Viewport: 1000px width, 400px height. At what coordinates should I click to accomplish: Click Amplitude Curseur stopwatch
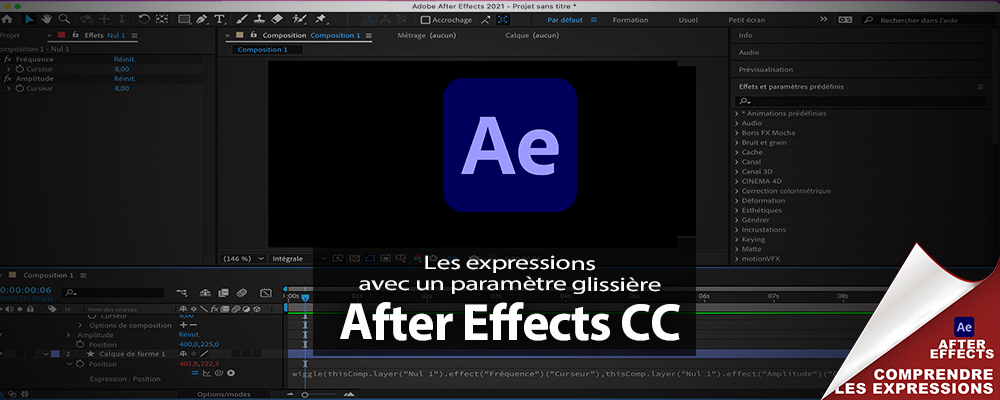[x=20, y=88]
